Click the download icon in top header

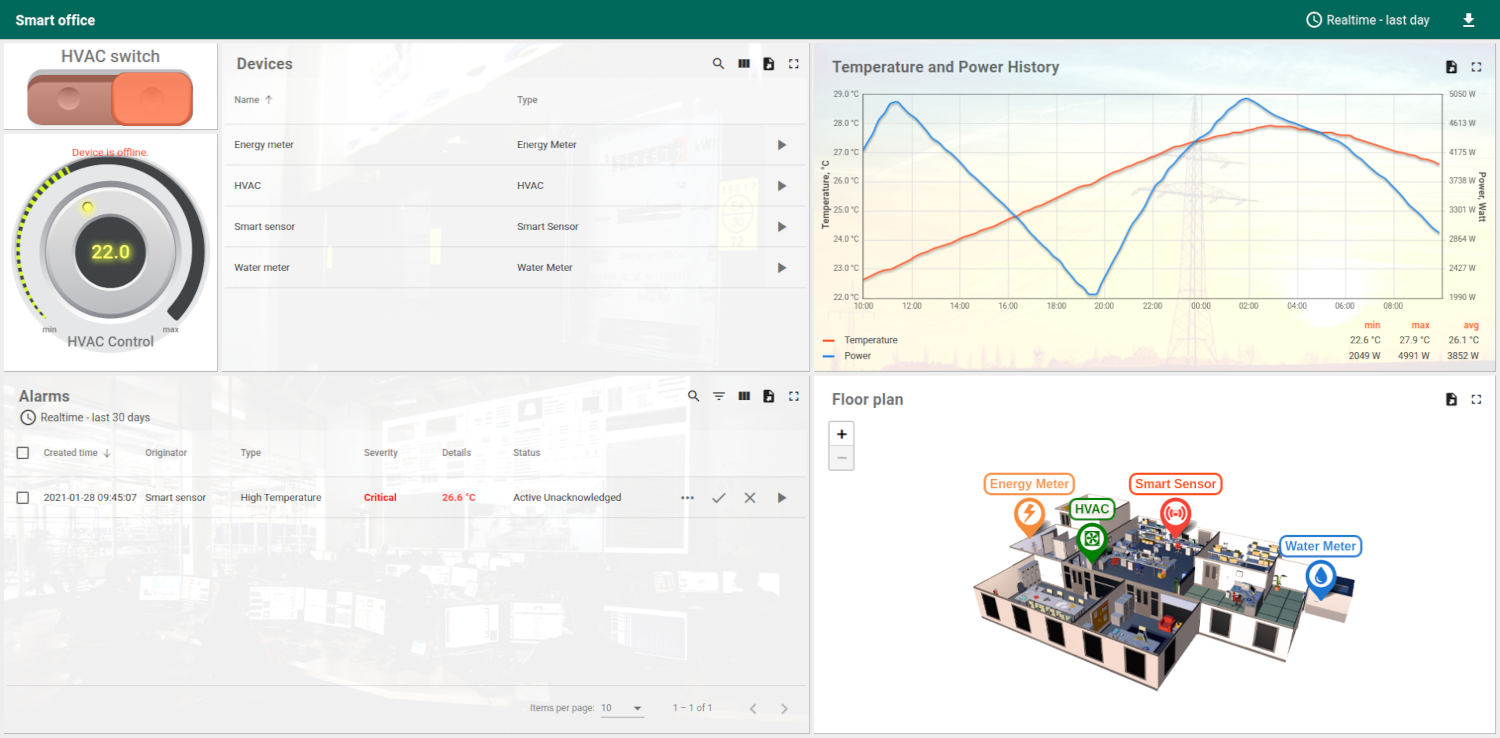click(x=1468, y=20)
